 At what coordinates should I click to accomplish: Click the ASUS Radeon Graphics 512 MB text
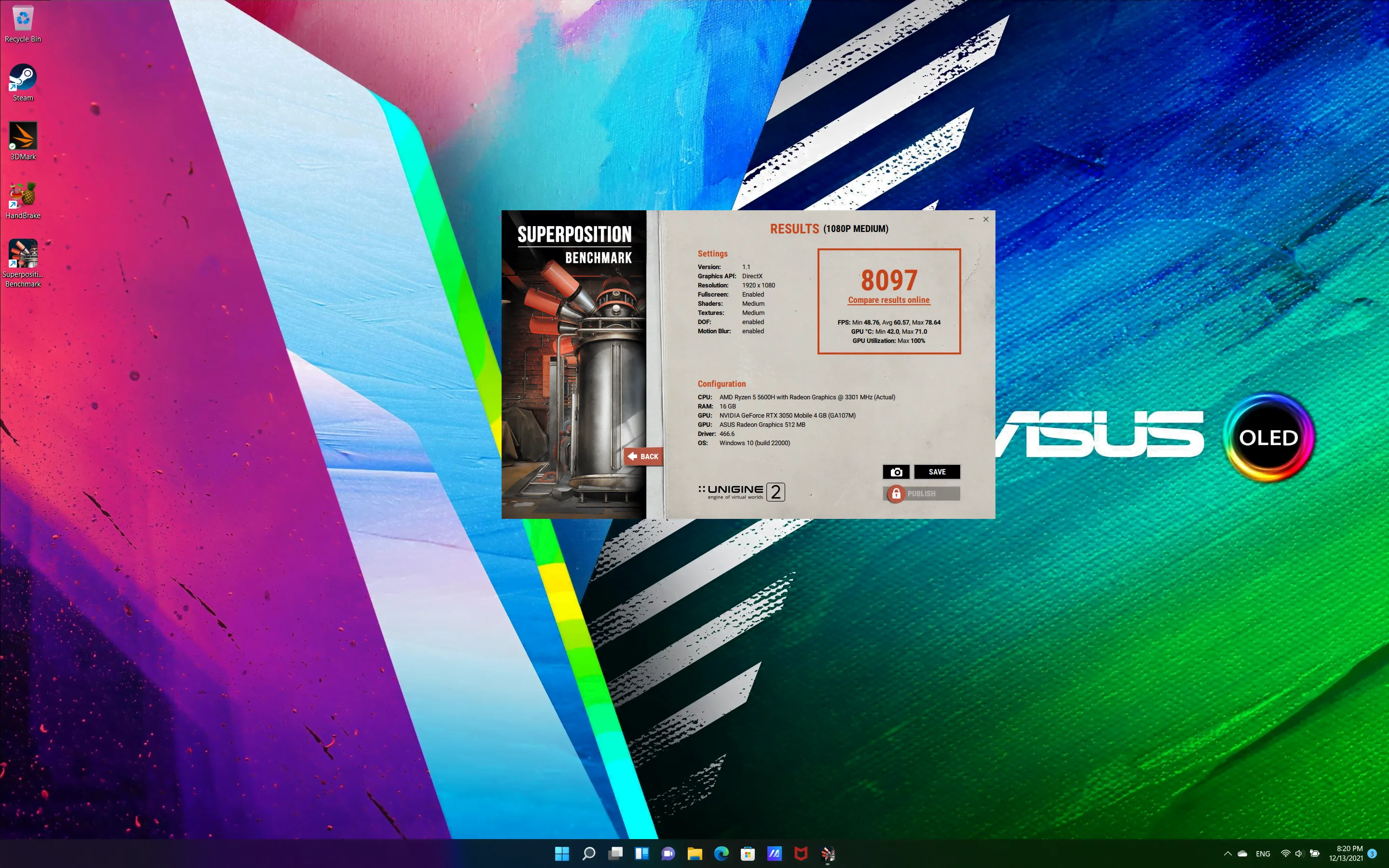click(x=762, y=425)
